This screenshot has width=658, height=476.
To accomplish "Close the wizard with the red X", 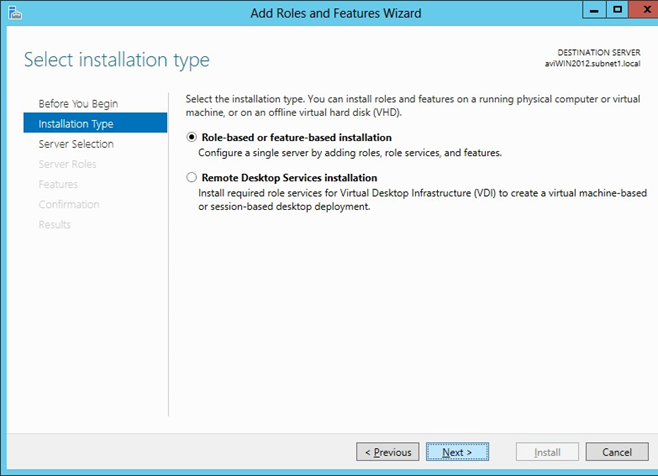I will coord(642,11).
